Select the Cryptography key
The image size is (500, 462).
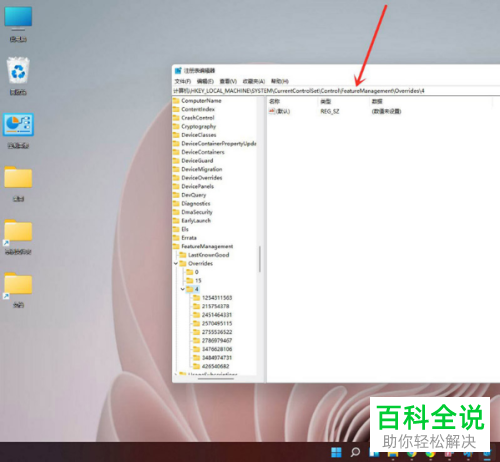tap(199, 126)
